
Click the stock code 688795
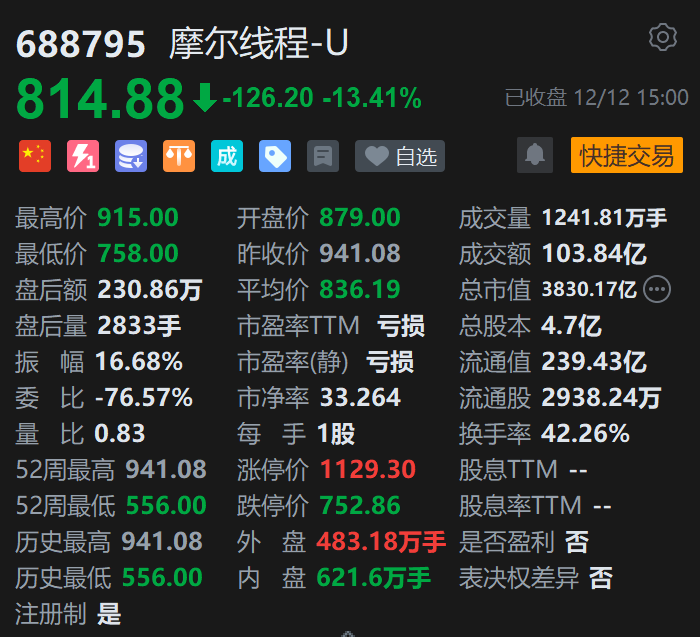pyautogui.click(x=81, y=43)
